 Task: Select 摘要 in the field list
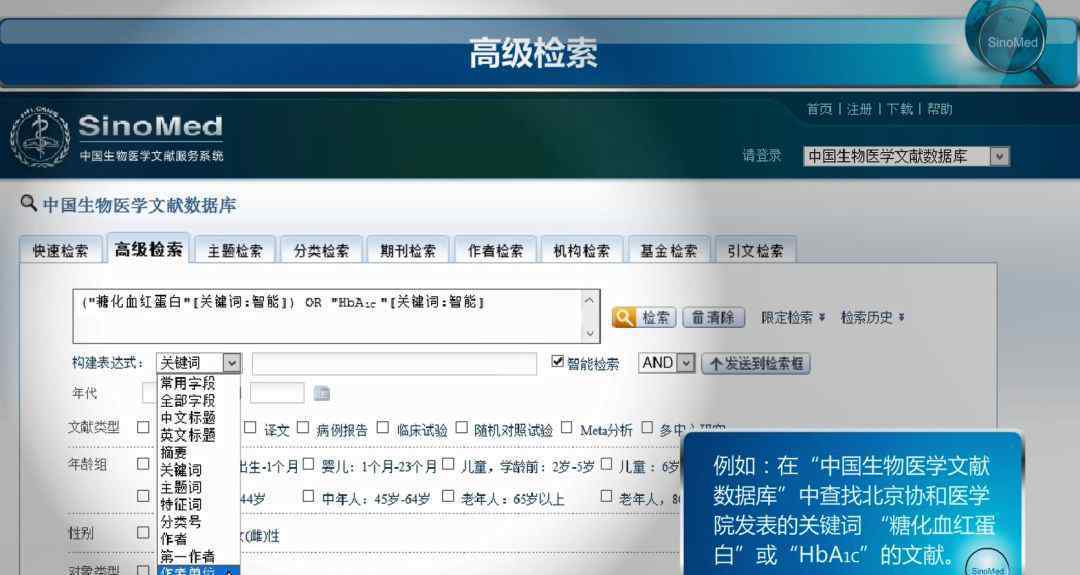pyautogui.click(x=174, y=452)
